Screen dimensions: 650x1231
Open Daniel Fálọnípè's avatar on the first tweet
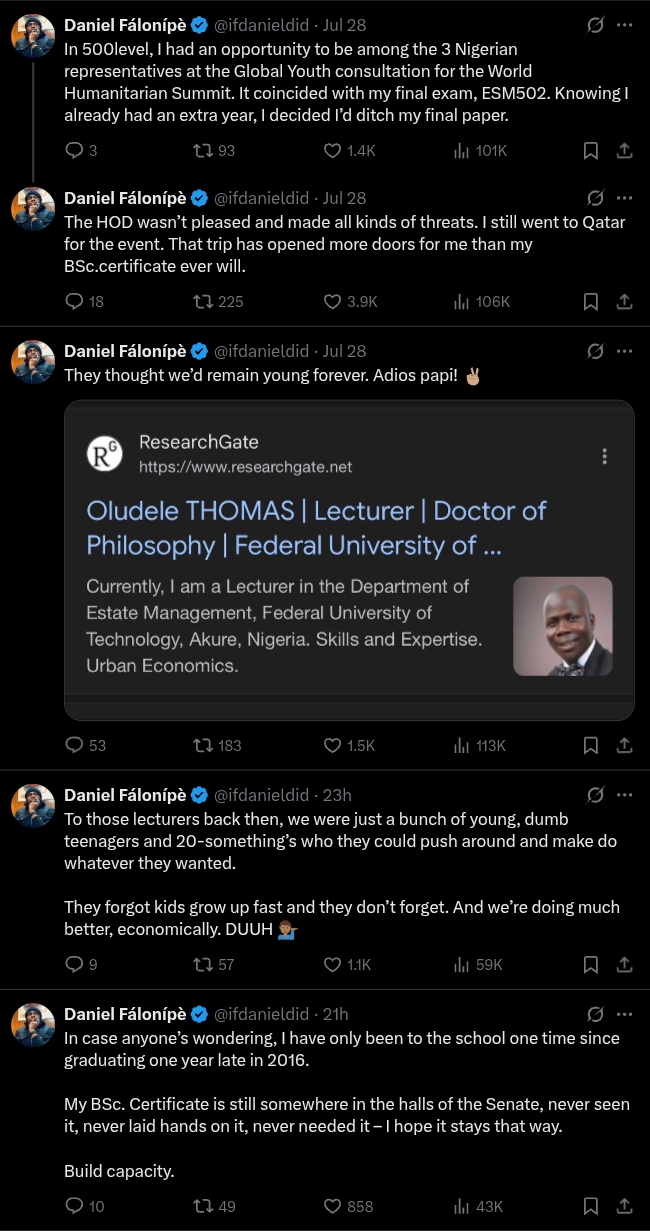pyautogui.click(x=33, y=36)
